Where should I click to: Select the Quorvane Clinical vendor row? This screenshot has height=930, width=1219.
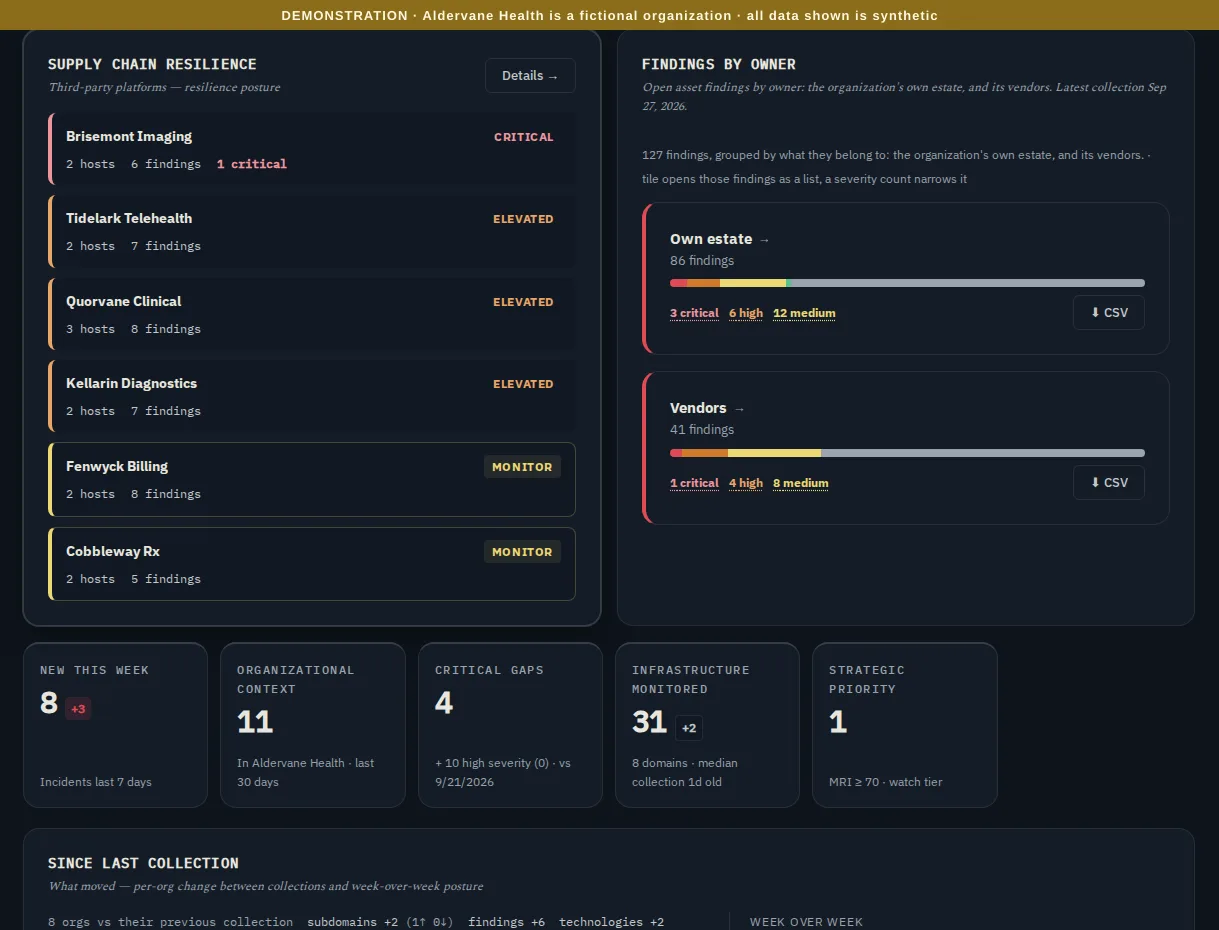pyautogui.click(x=312, y=314)
